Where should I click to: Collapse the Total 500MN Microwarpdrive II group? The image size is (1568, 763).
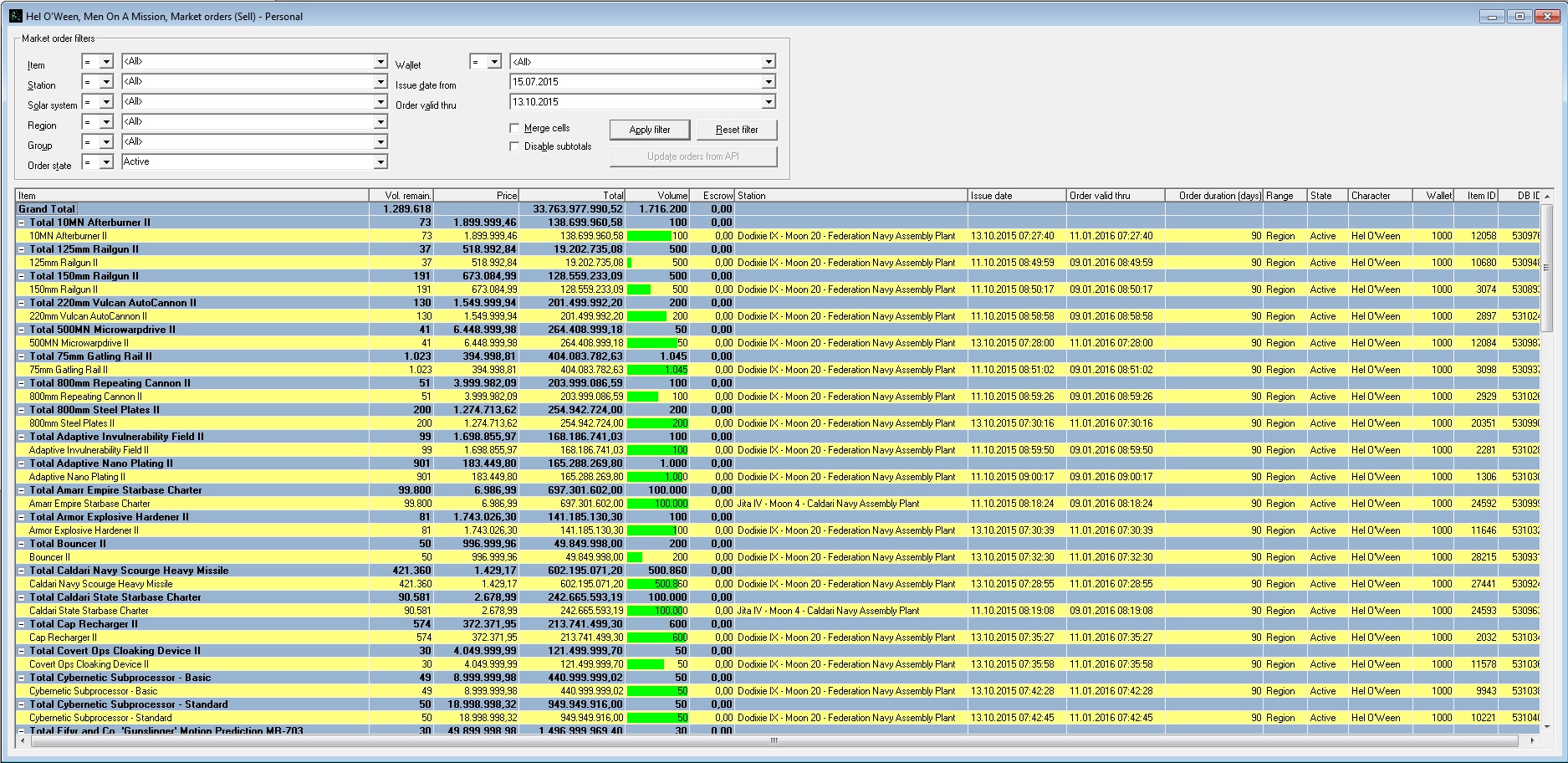22,330
